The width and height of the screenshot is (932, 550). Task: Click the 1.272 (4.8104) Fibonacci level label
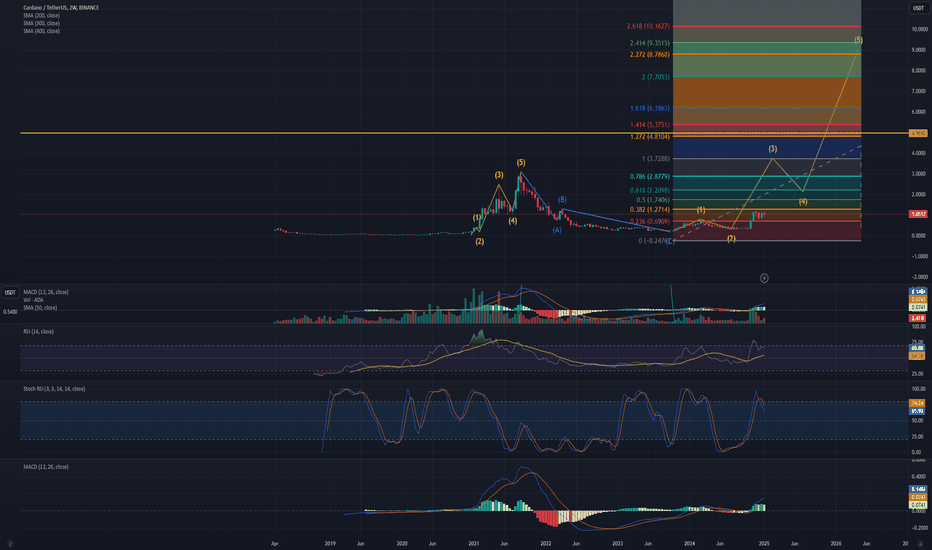pos(650,137)
